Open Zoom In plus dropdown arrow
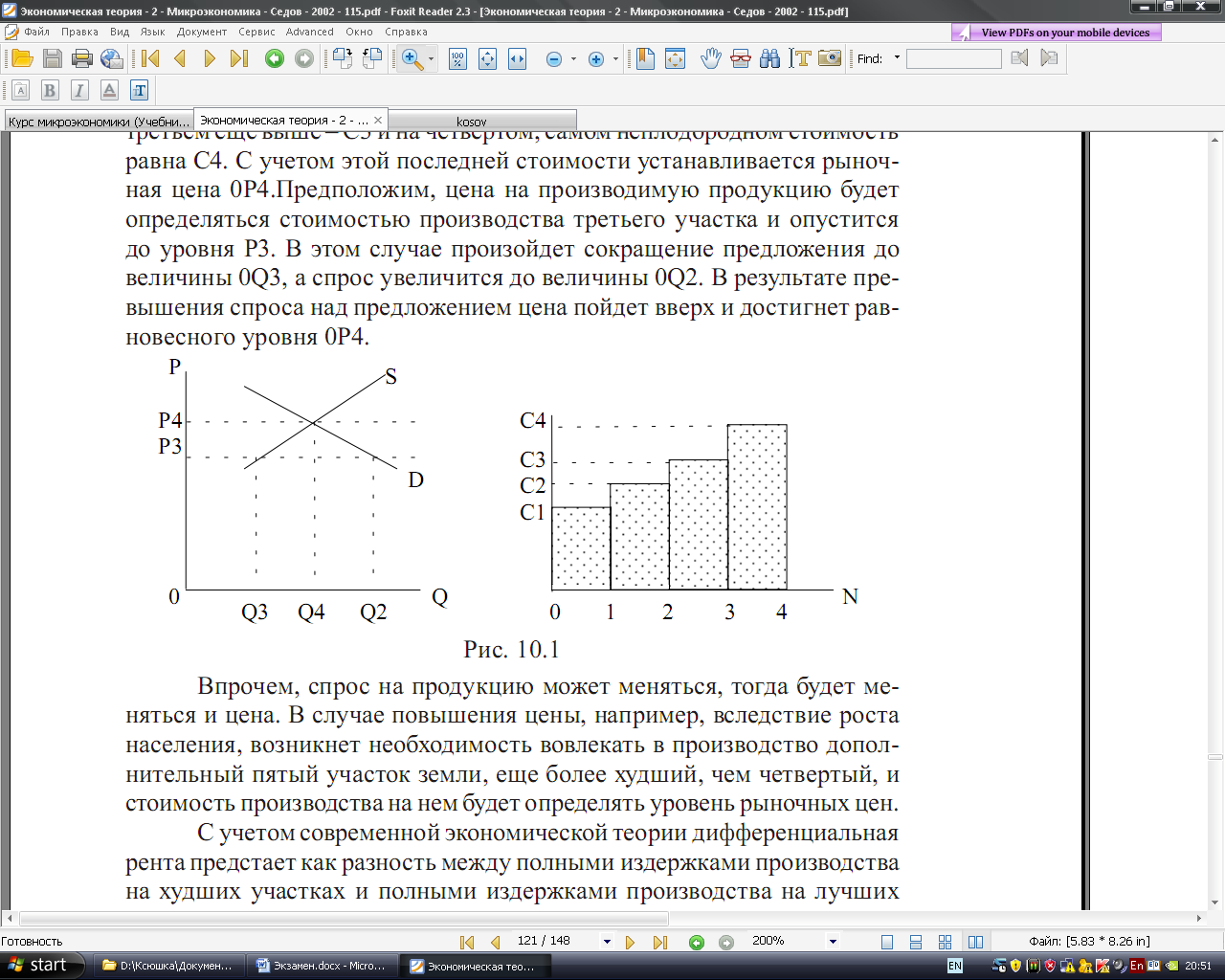1225x980 pixels. coord(615,59)
